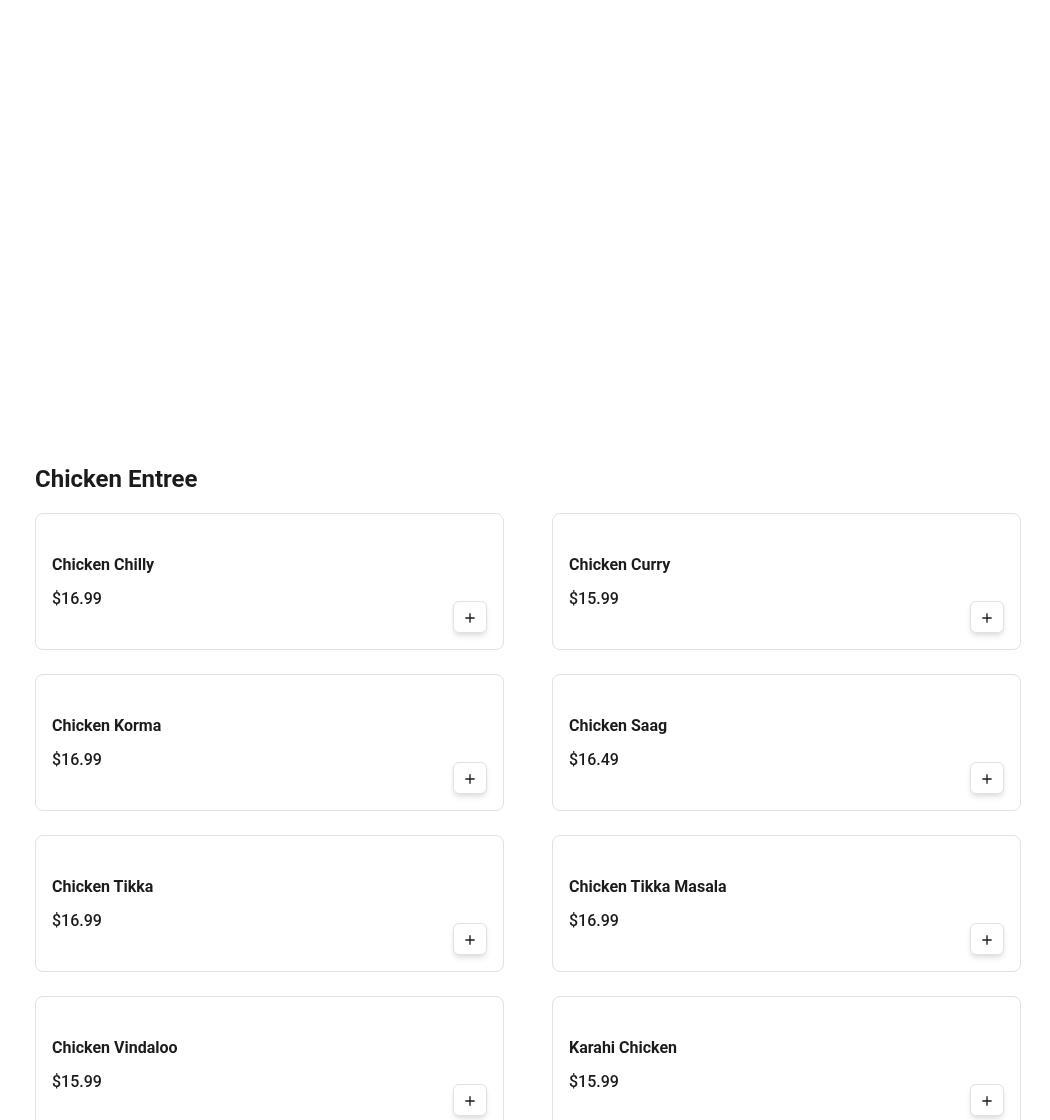Click the $15.99 price under Chicken Curry
Viewport: 1050px width, 1120px height.
594,599
